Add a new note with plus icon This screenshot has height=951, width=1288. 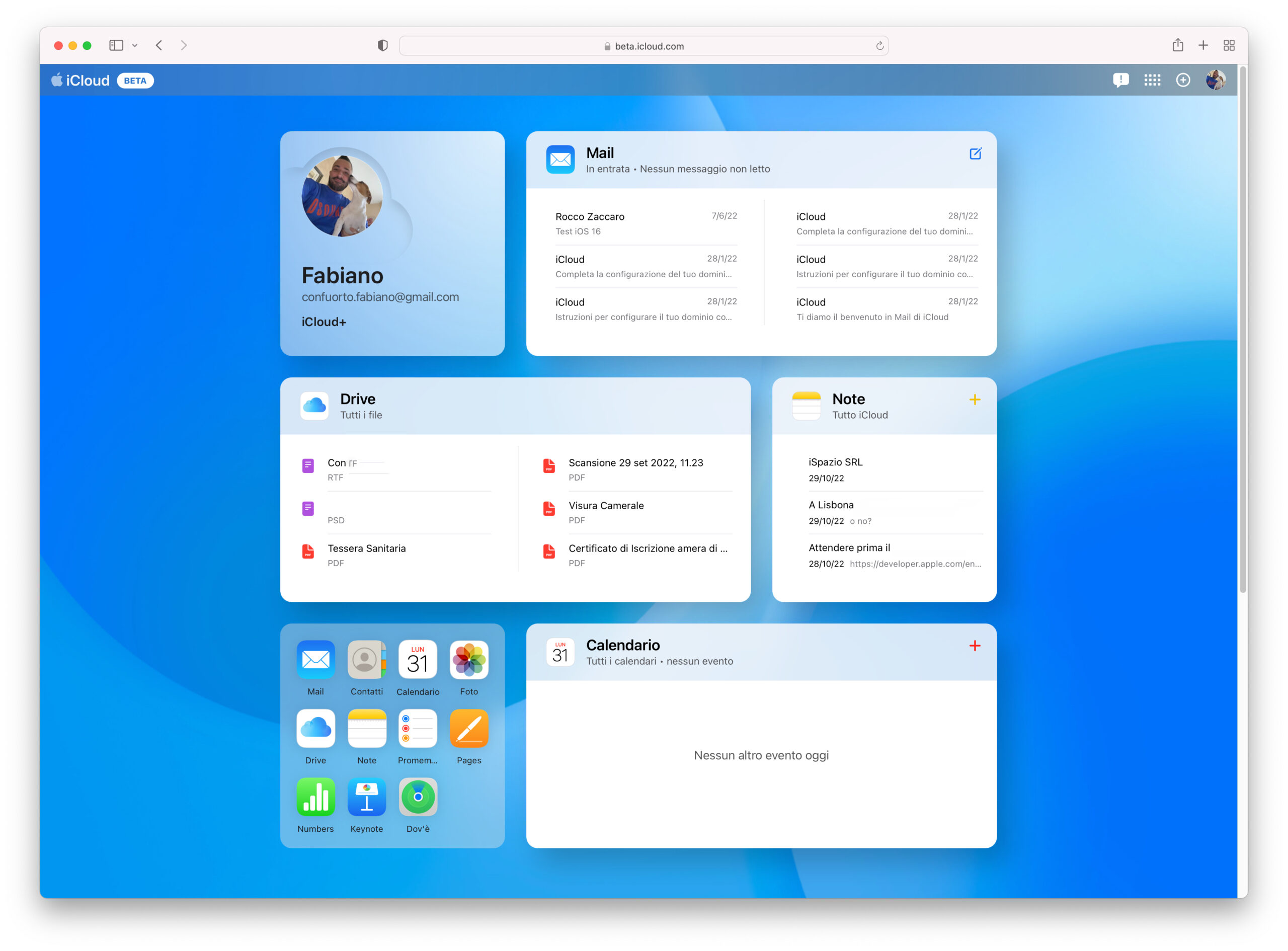tap(975, 400)
